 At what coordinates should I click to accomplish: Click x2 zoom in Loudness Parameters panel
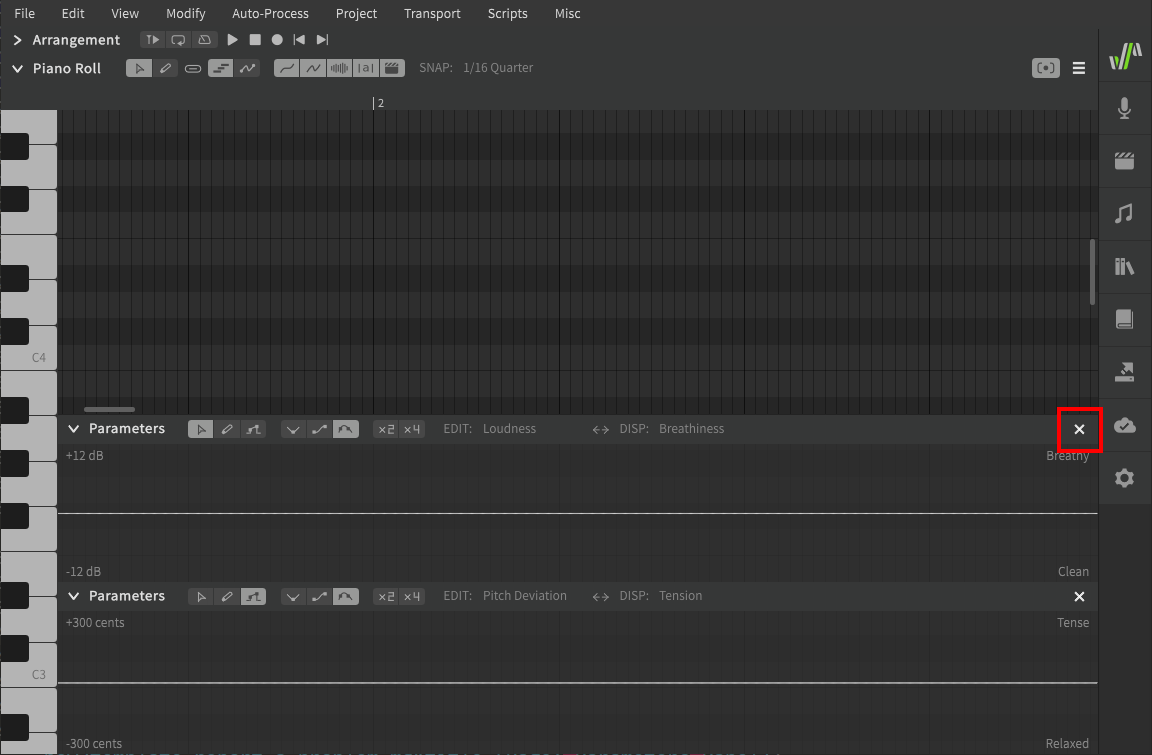pyautogui.click(x=386, y=430)
